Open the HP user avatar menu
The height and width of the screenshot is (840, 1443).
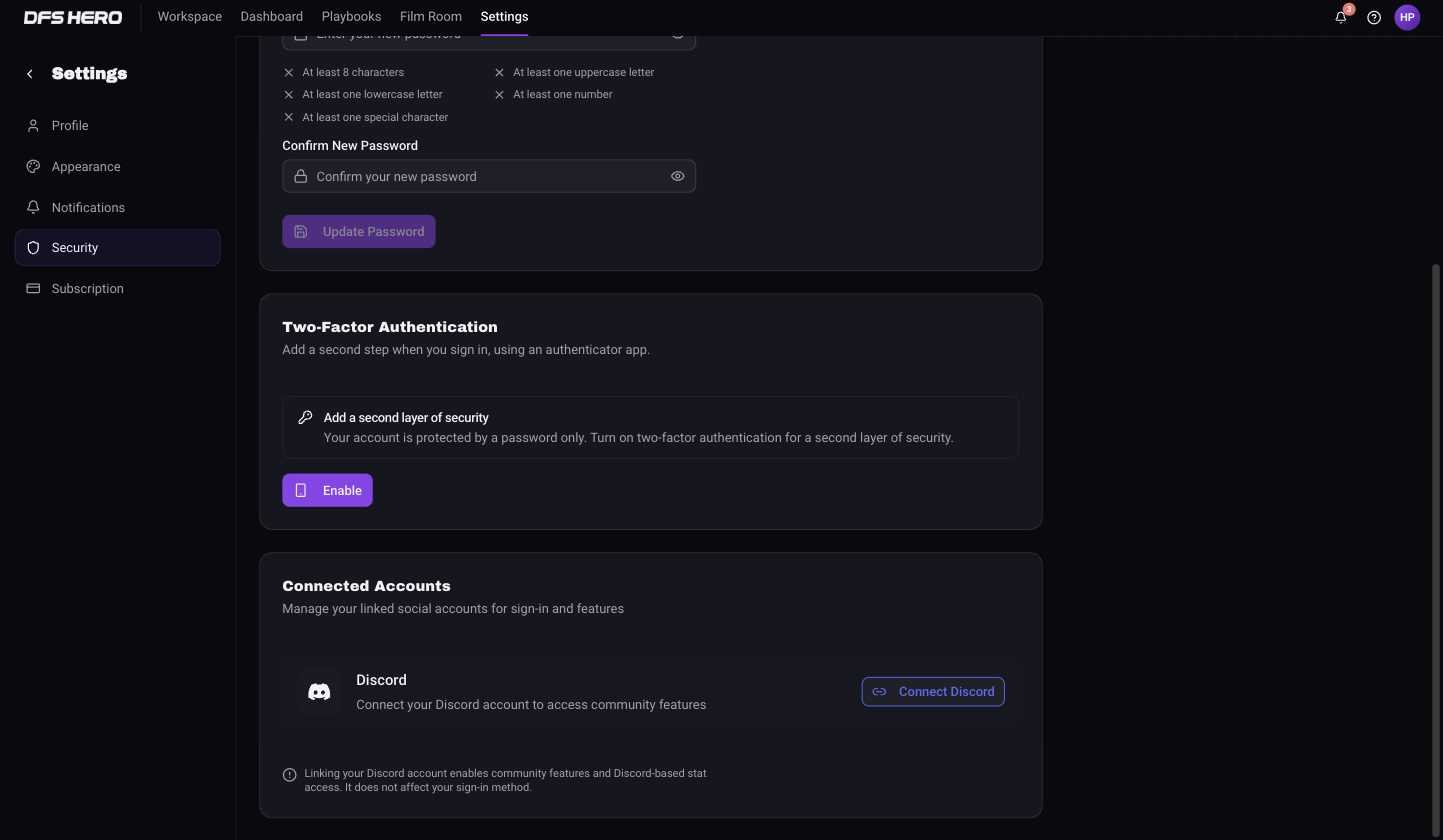tap(1407, 17)
